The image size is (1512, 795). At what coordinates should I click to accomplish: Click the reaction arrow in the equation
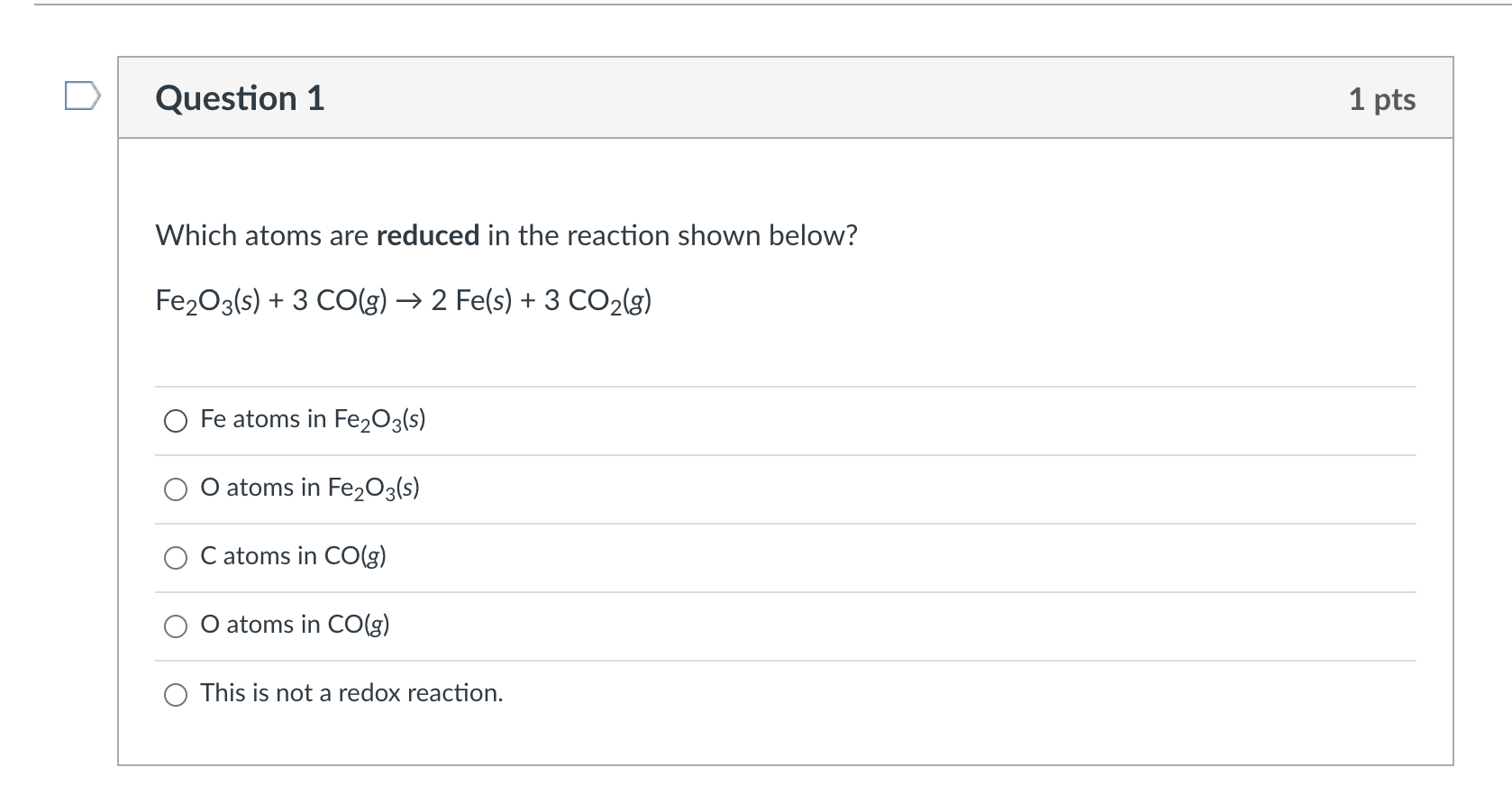coord(408,301)
